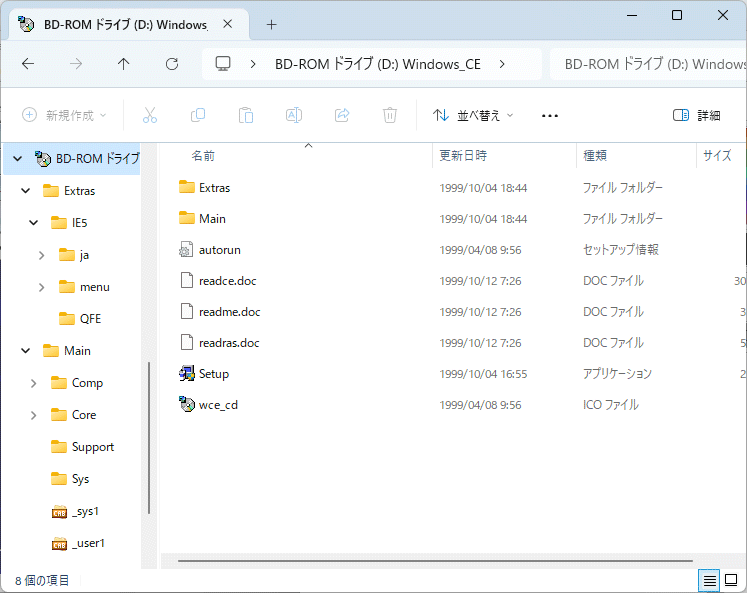The width and height of the screenshot is (747, 593).
Task: Click the アプリケーション type cell
Action: click(617, 374)
